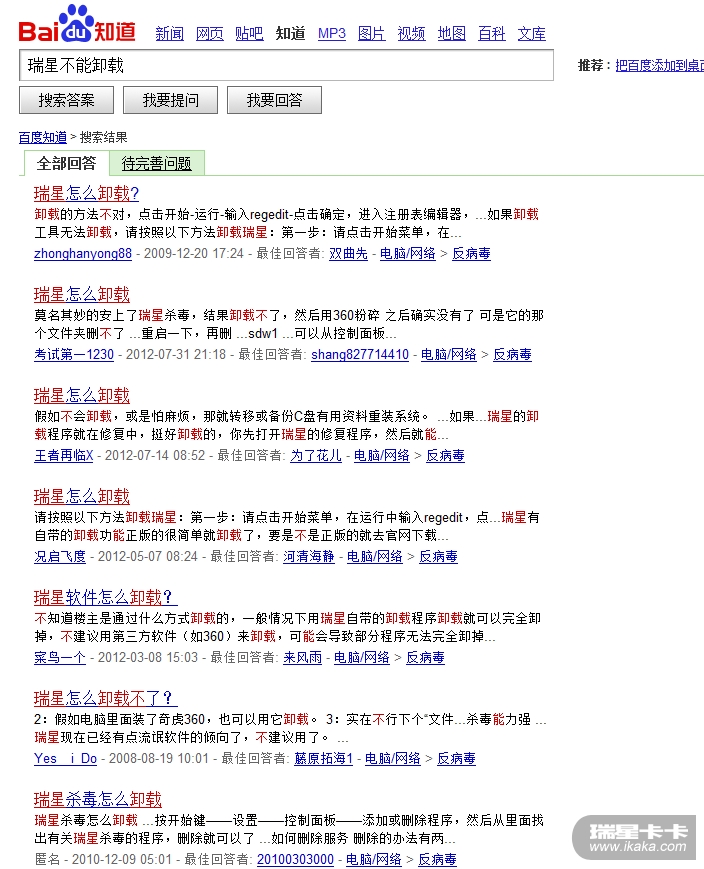This screenshot has height=869, width=704.
Task: Open 电脑/网络 category in Yes i Do result
Action: (x=392, y=758)
